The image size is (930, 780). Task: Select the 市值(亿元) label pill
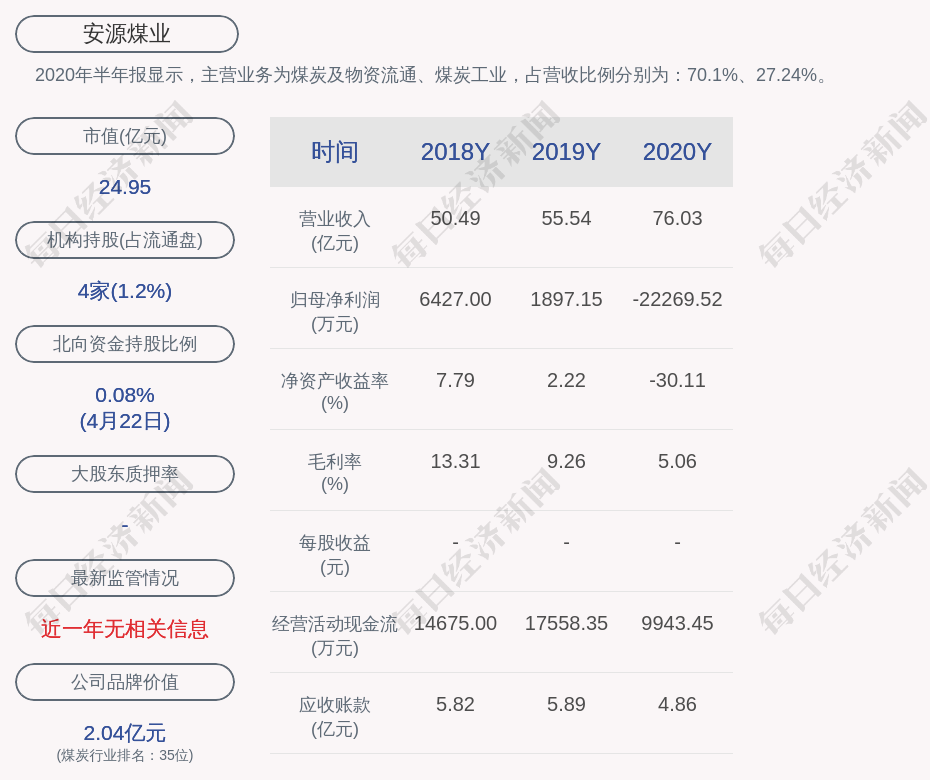125,136
